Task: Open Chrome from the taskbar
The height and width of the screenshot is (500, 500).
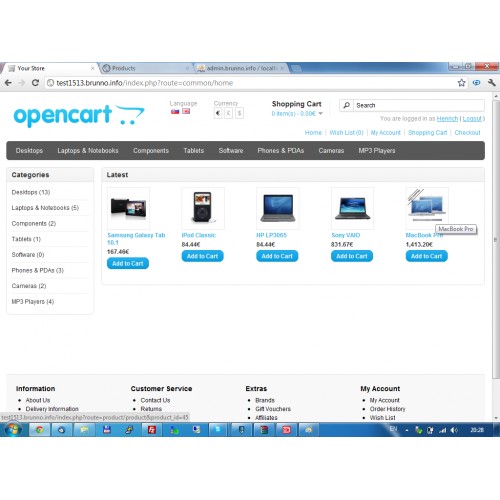Action: (x=39, y=430)
